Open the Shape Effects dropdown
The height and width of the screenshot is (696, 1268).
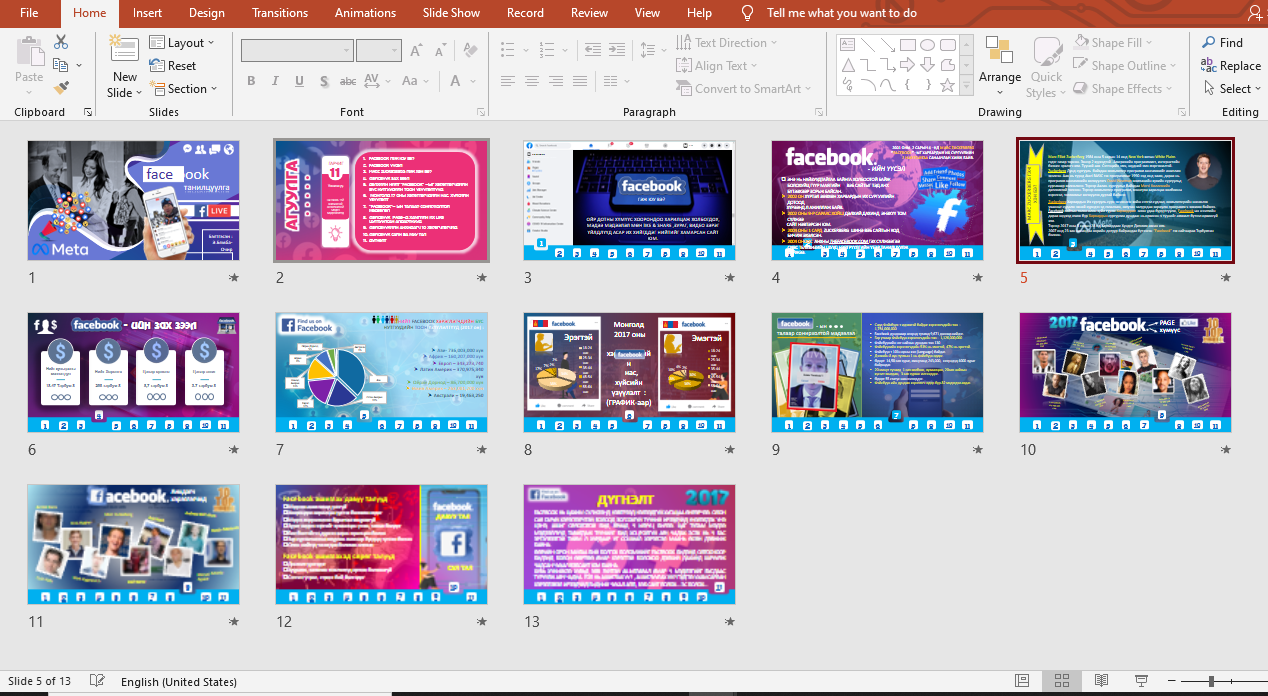point(1124,89)
